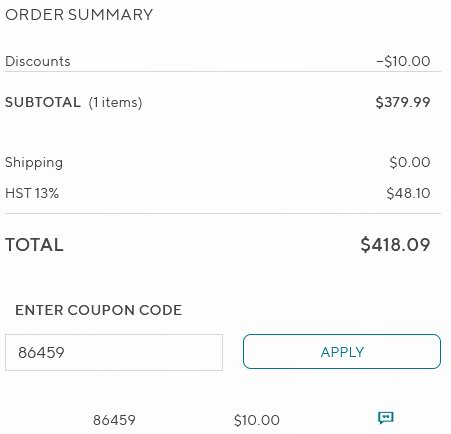Select the HST 13% tax label
Viewport: 451px width, 434px height.
[32, 193]
